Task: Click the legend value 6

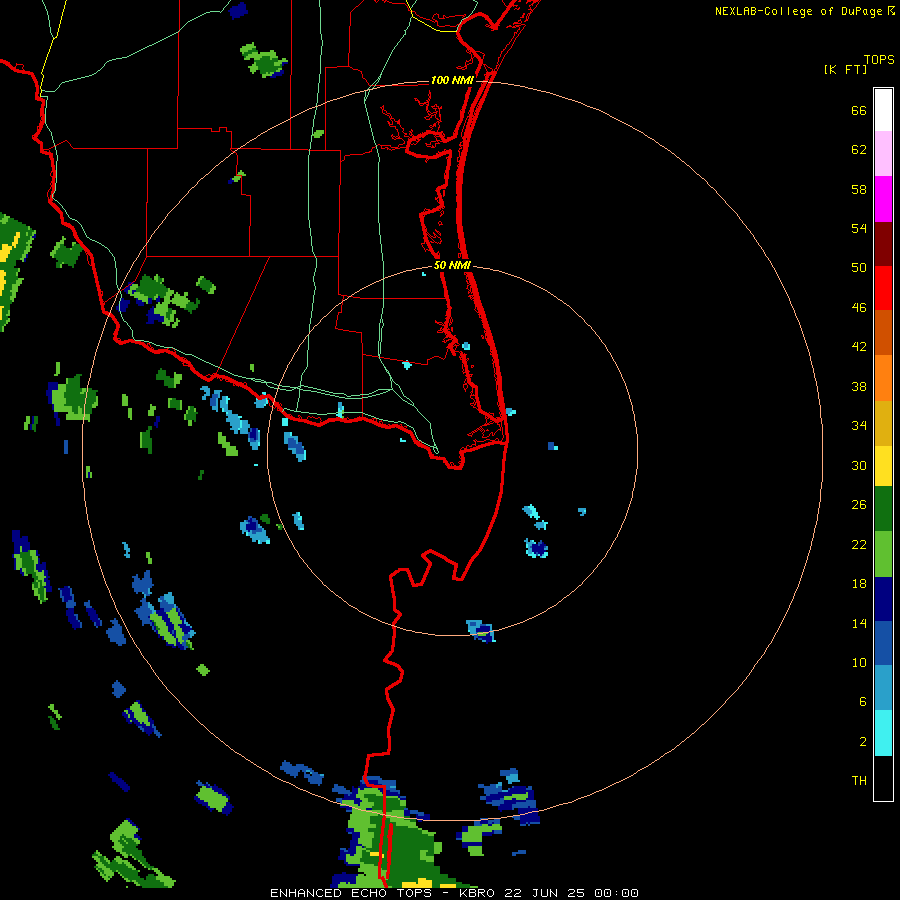Action: [x=863, y=702]
